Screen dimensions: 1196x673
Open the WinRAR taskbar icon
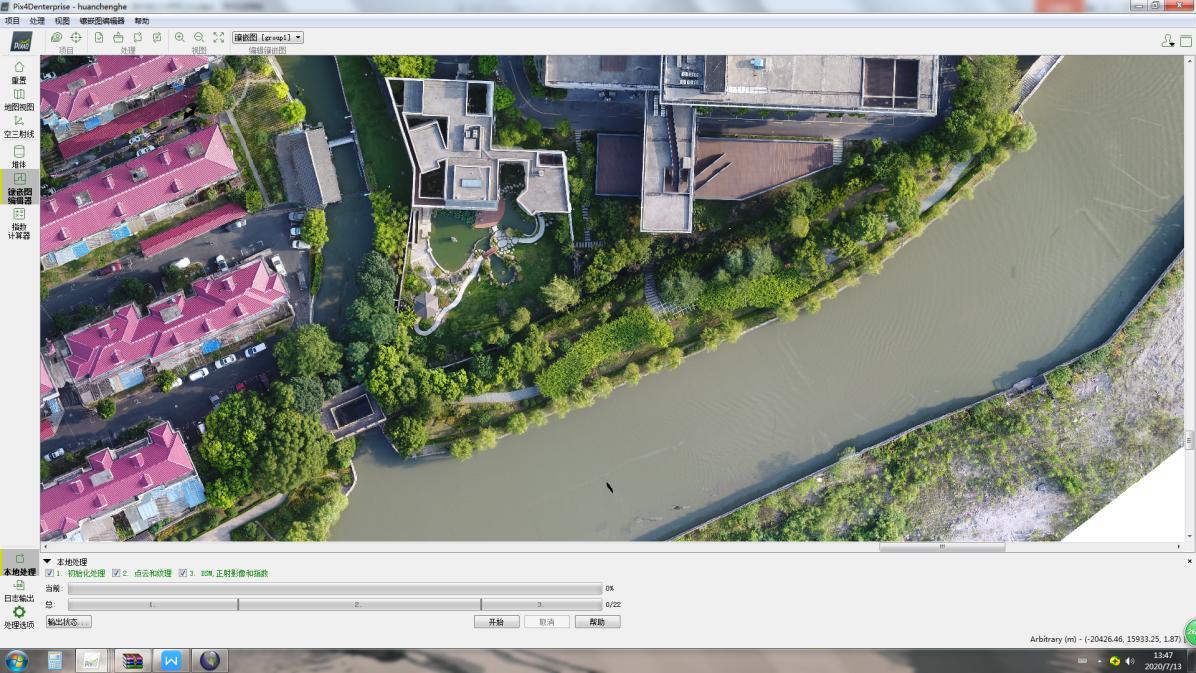(132, 661)
